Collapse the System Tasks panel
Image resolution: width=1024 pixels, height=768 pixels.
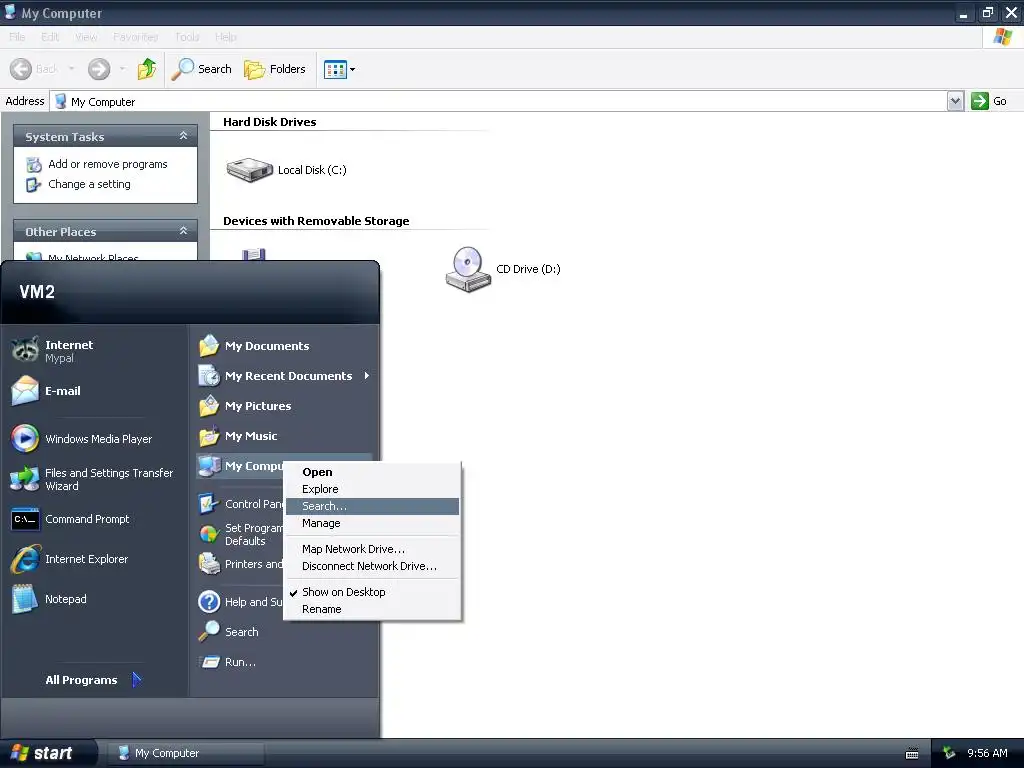[x=184, y=136]
